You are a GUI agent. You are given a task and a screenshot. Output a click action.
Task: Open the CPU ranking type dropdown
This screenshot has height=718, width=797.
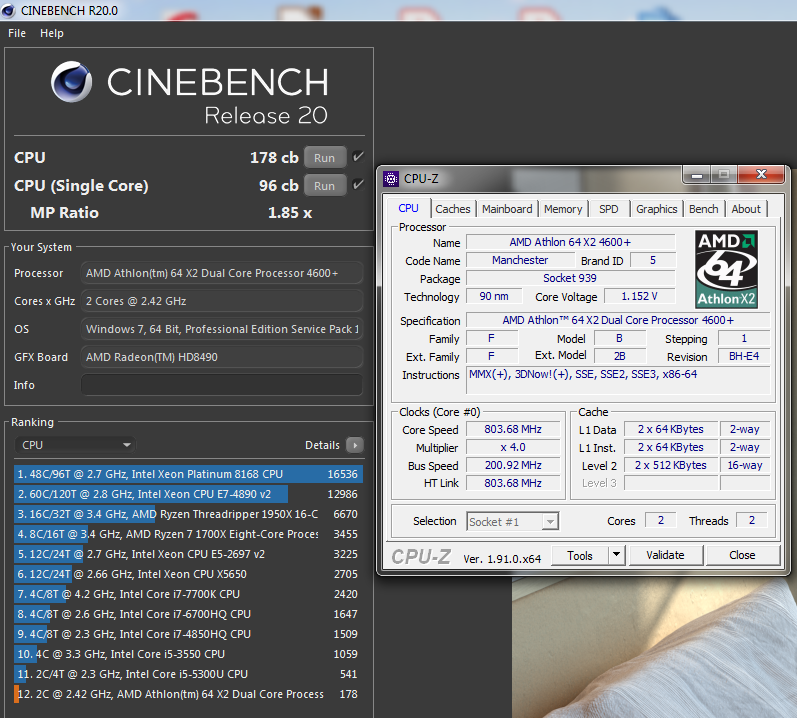[75, 445]
